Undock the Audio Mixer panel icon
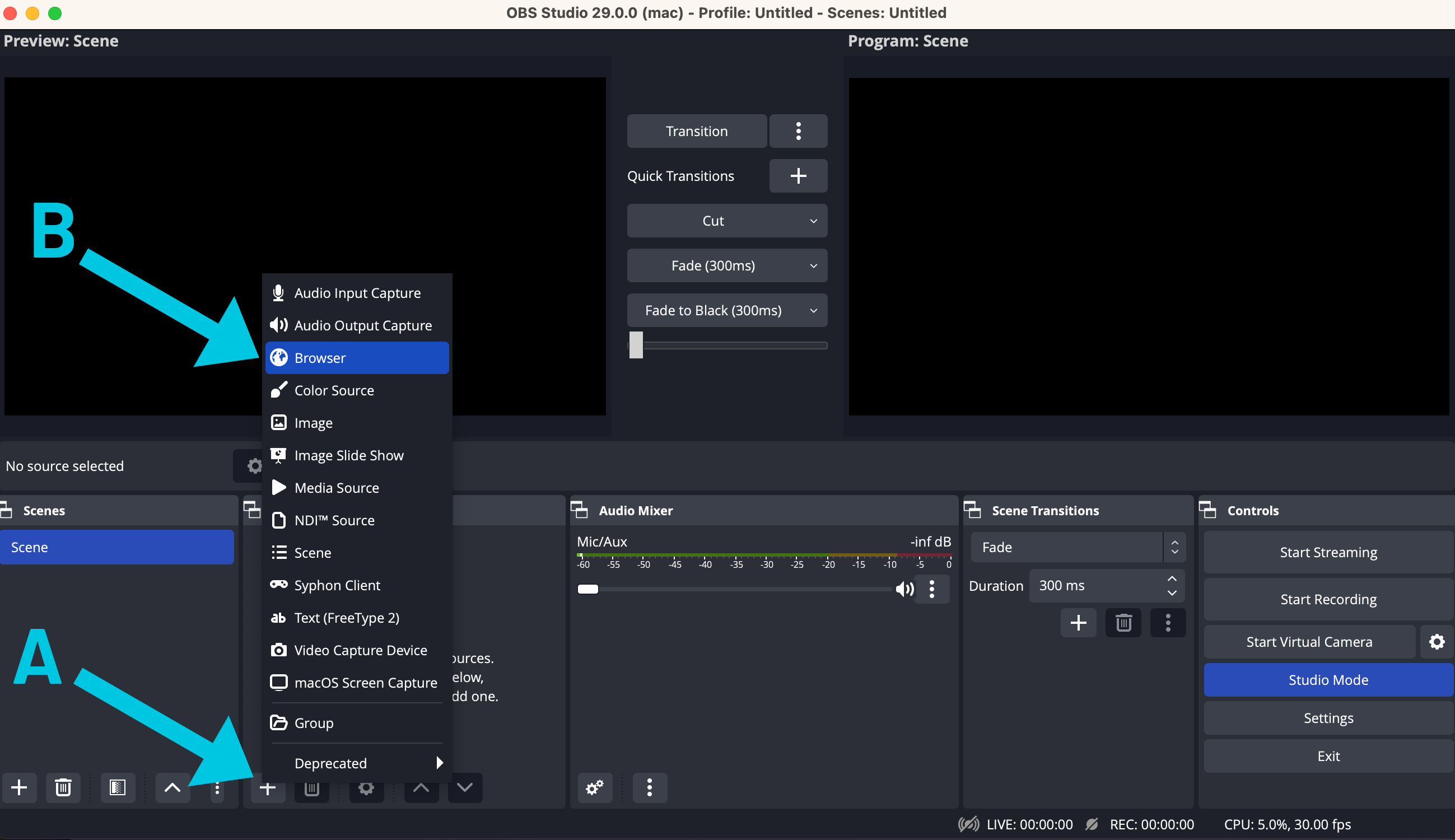 pyautogui.click(x=579, y=510)
